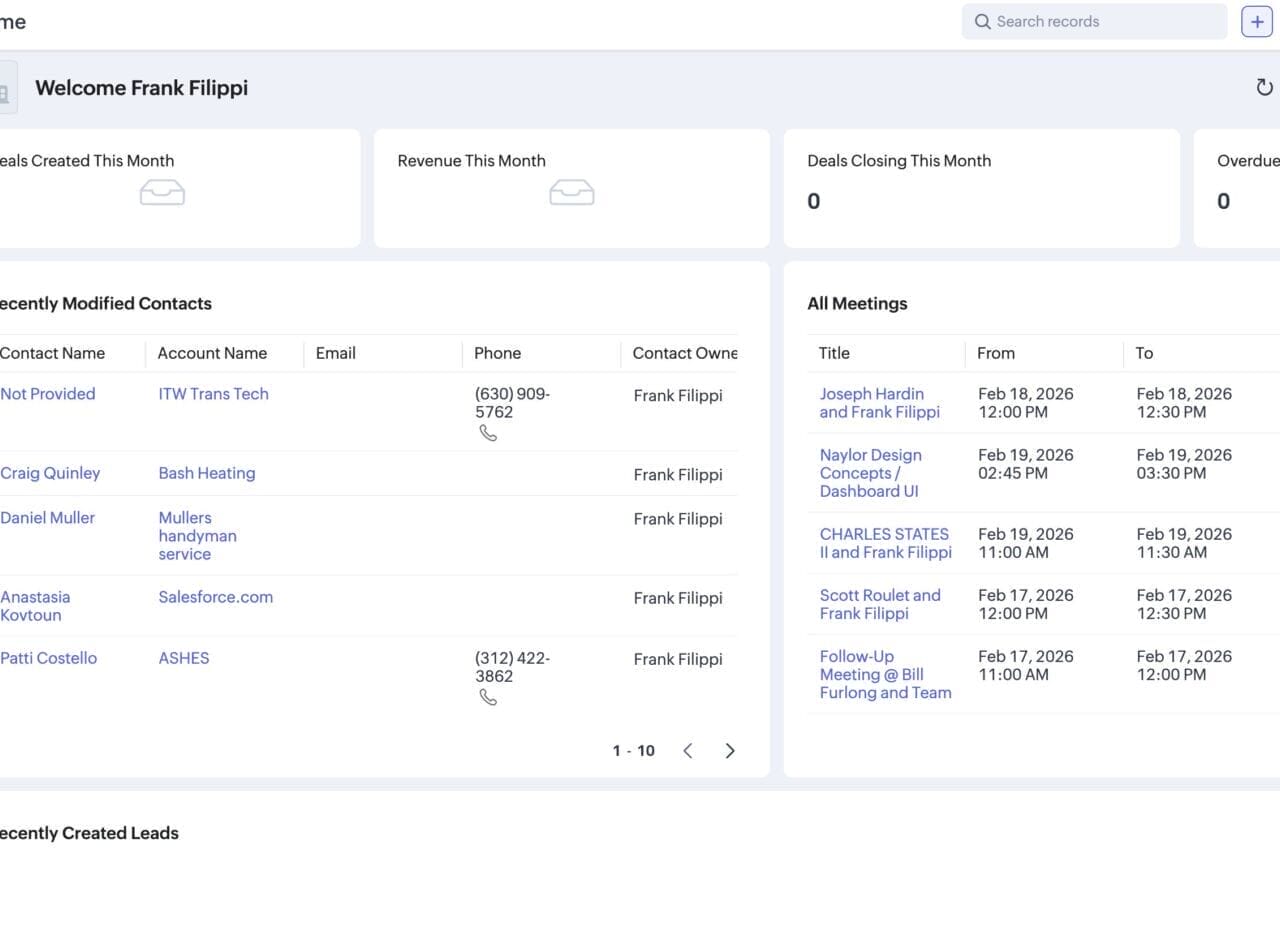1280x946 pixels.
Task: Open Patti Costello's contact record
Action: pyautogui.click(x=48, y=658)
